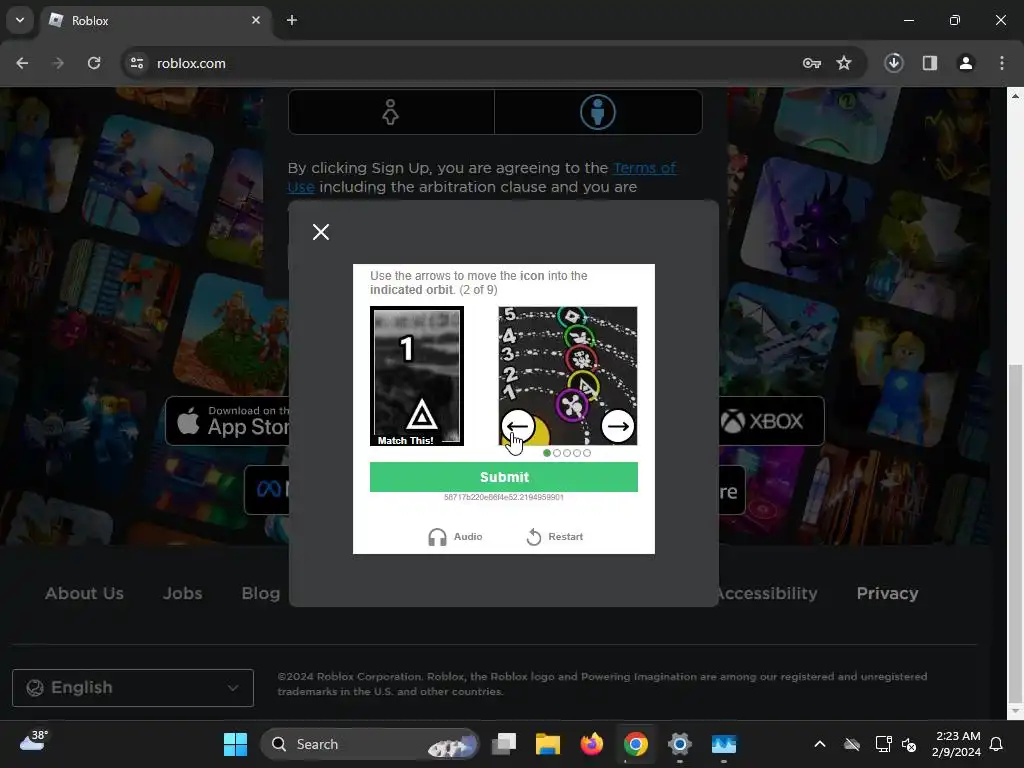Open the notifications bell
The width and height of the screenshot is (1024, 768).
[x=996, y=744]
